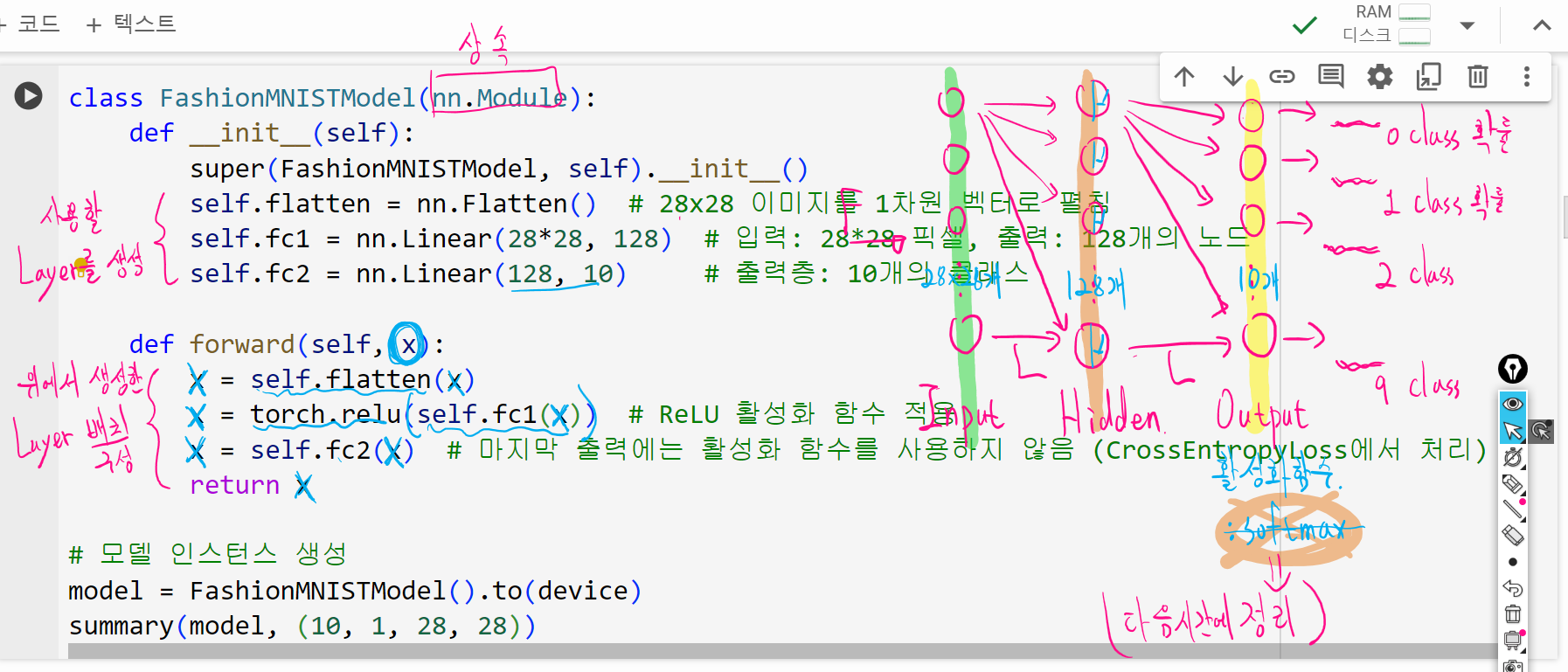Run the FashionMNISTModel code cell
The image size is (1568, 672).
(x=28, y=95)
